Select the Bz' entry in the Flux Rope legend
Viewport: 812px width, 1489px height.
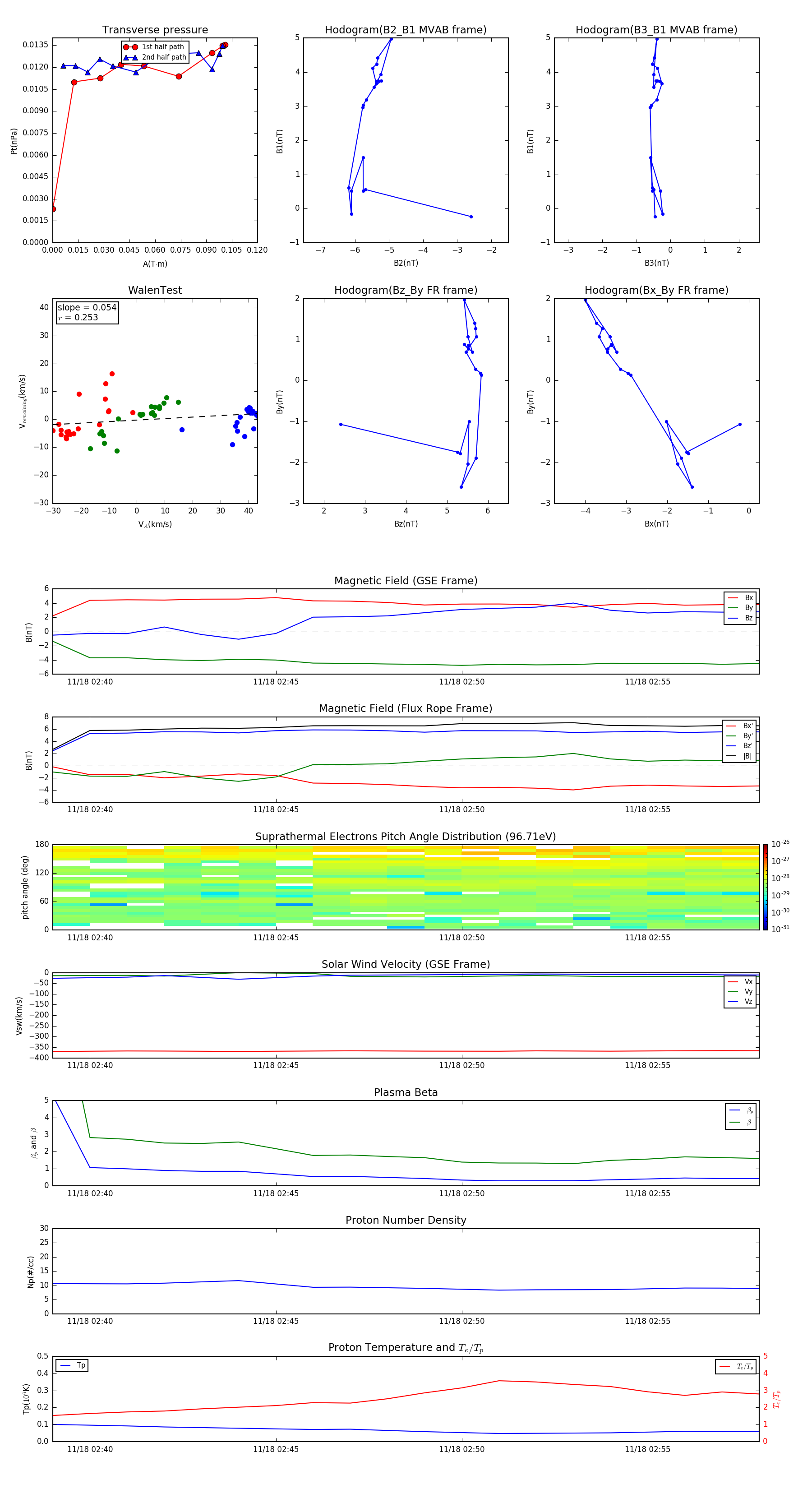click(x=740, y=746)
